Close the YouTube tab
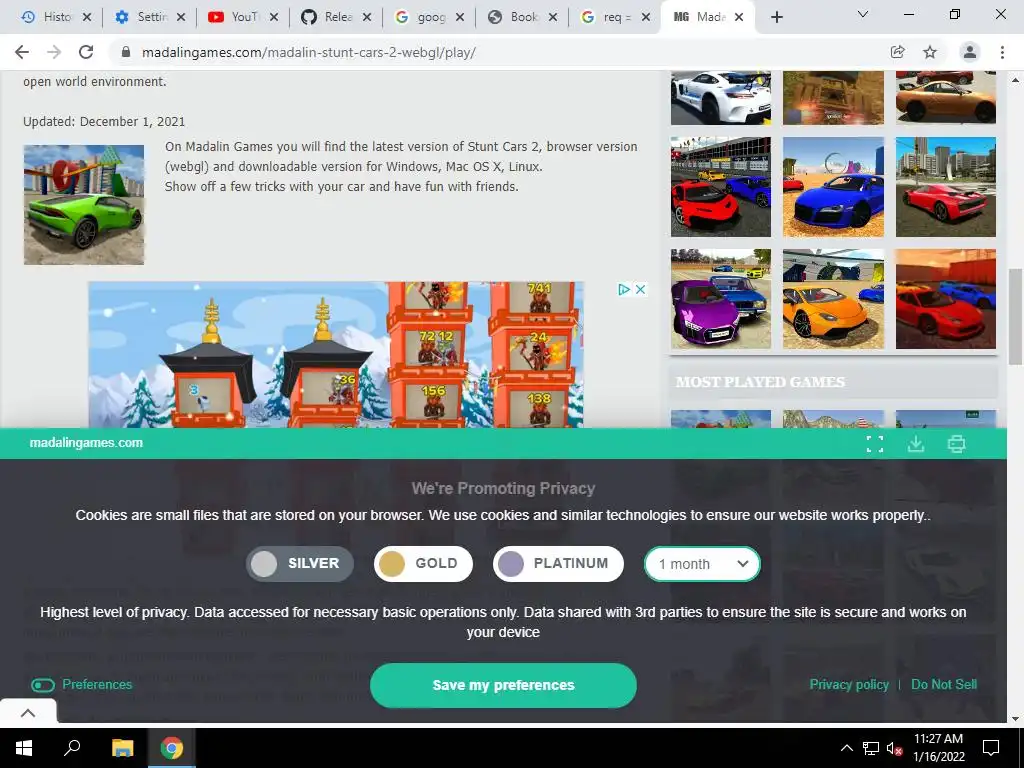Viewport: 1024px width, 768px height. (274, 18)
